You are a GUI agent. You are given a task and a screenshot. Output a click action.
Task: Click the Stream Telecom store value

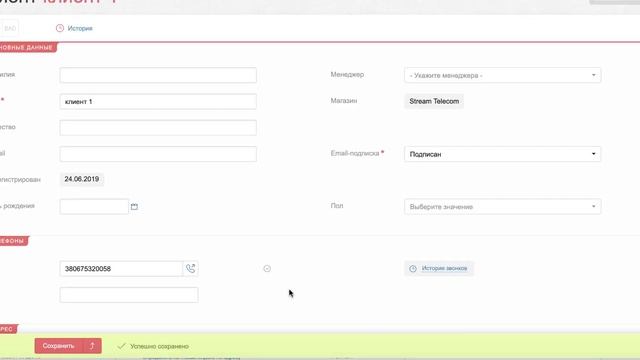point(434,101)
